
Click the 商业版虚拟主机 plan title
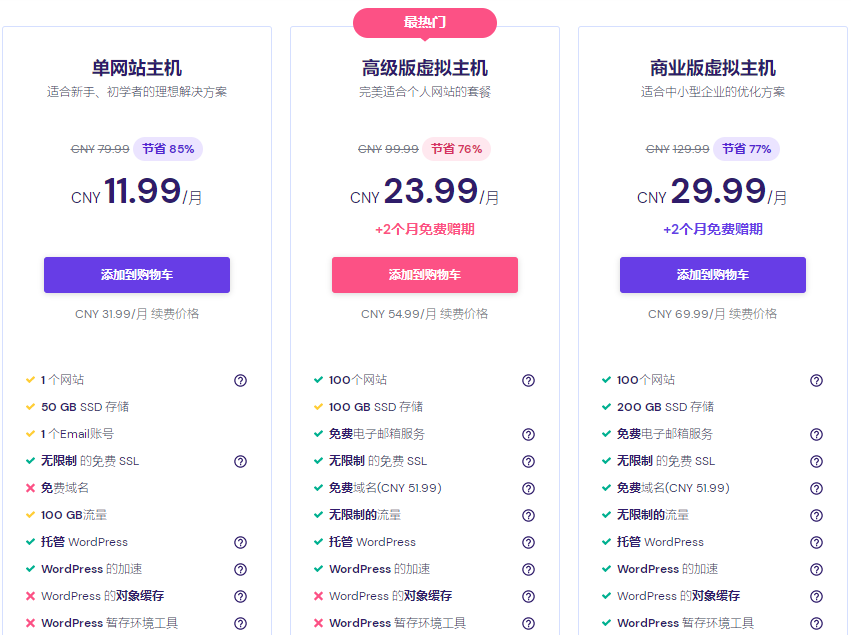click(713, 68)
